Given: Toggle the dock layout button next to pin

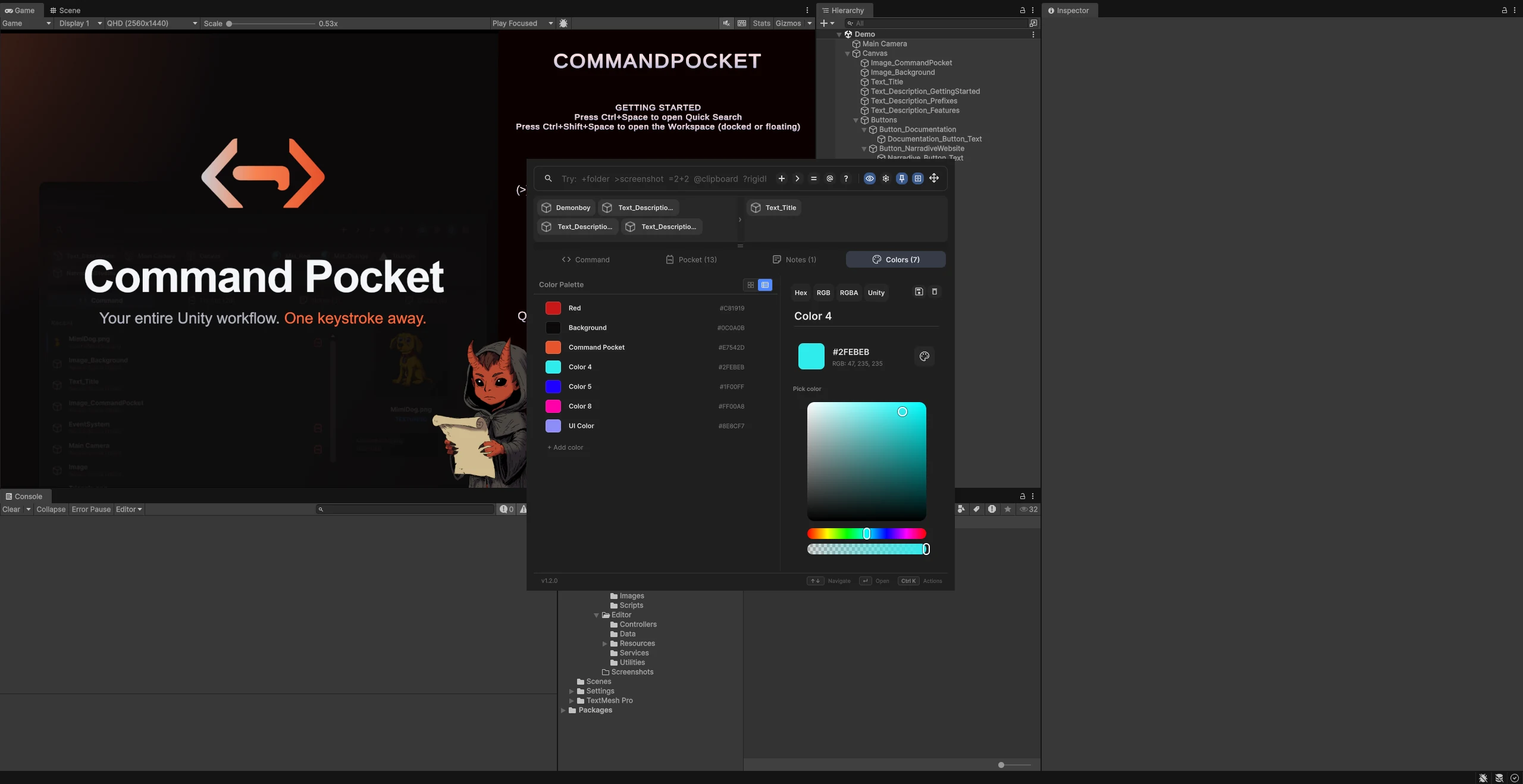Looking at the screenshot, I should [918, 178].
